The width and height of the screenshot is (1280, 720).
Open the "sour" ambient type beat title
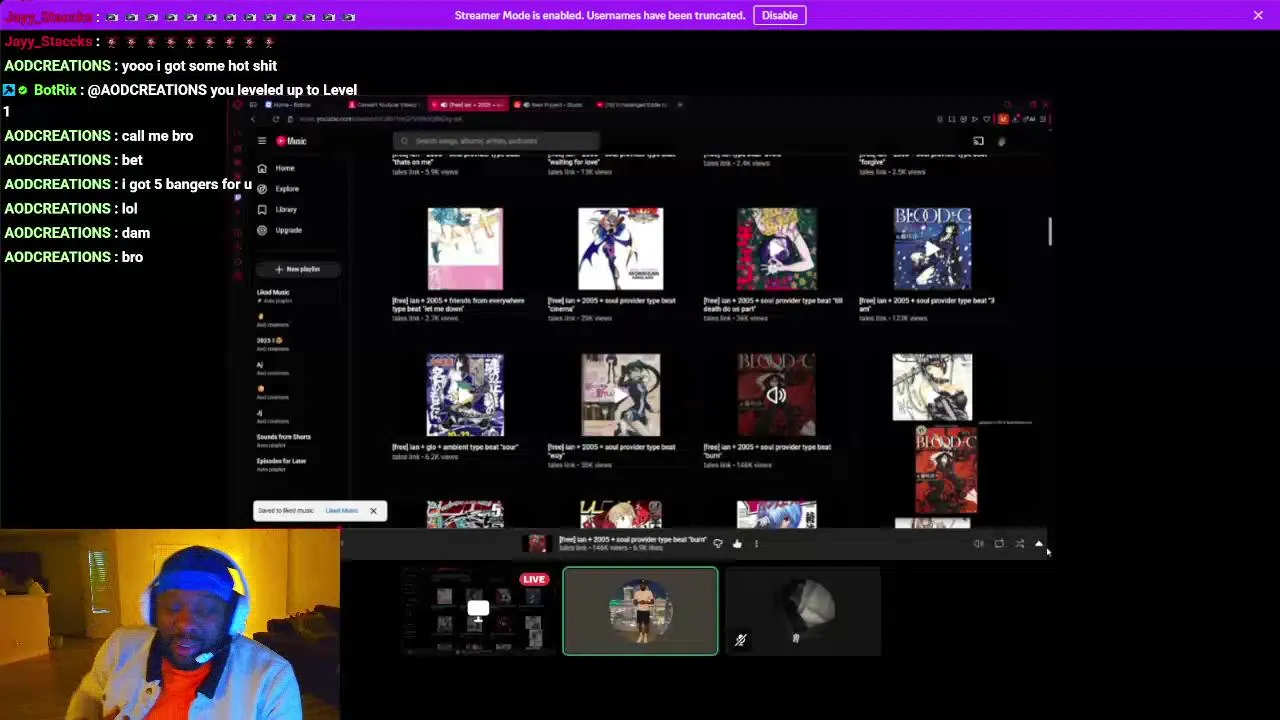point(455,447)
